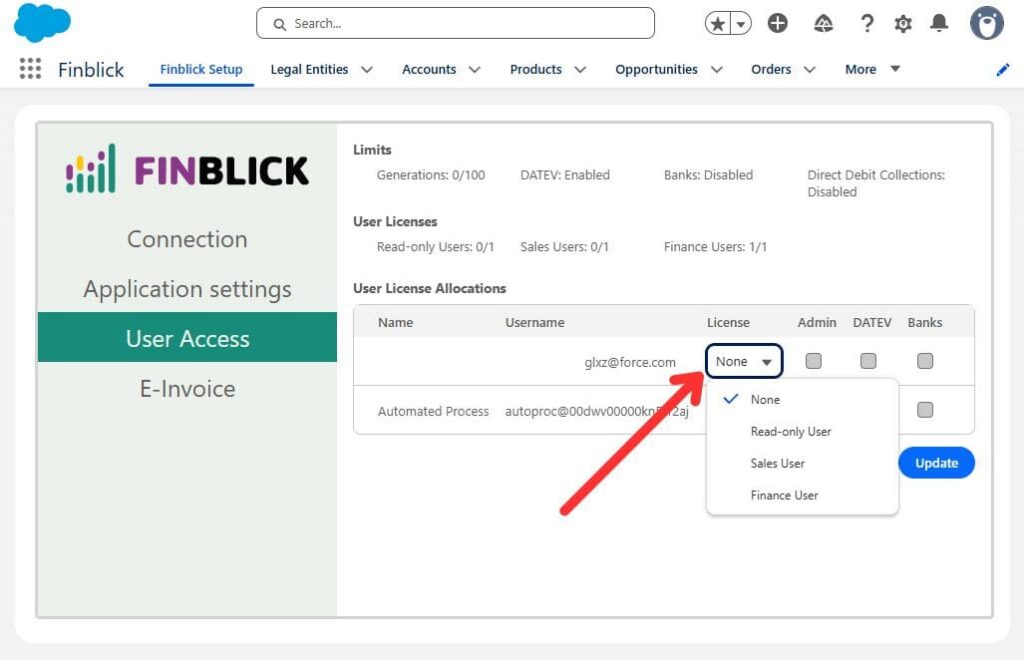This screenshot has width=1024, height=660.
Task: Choose Finance User license option
Action: tap(802, 495)
